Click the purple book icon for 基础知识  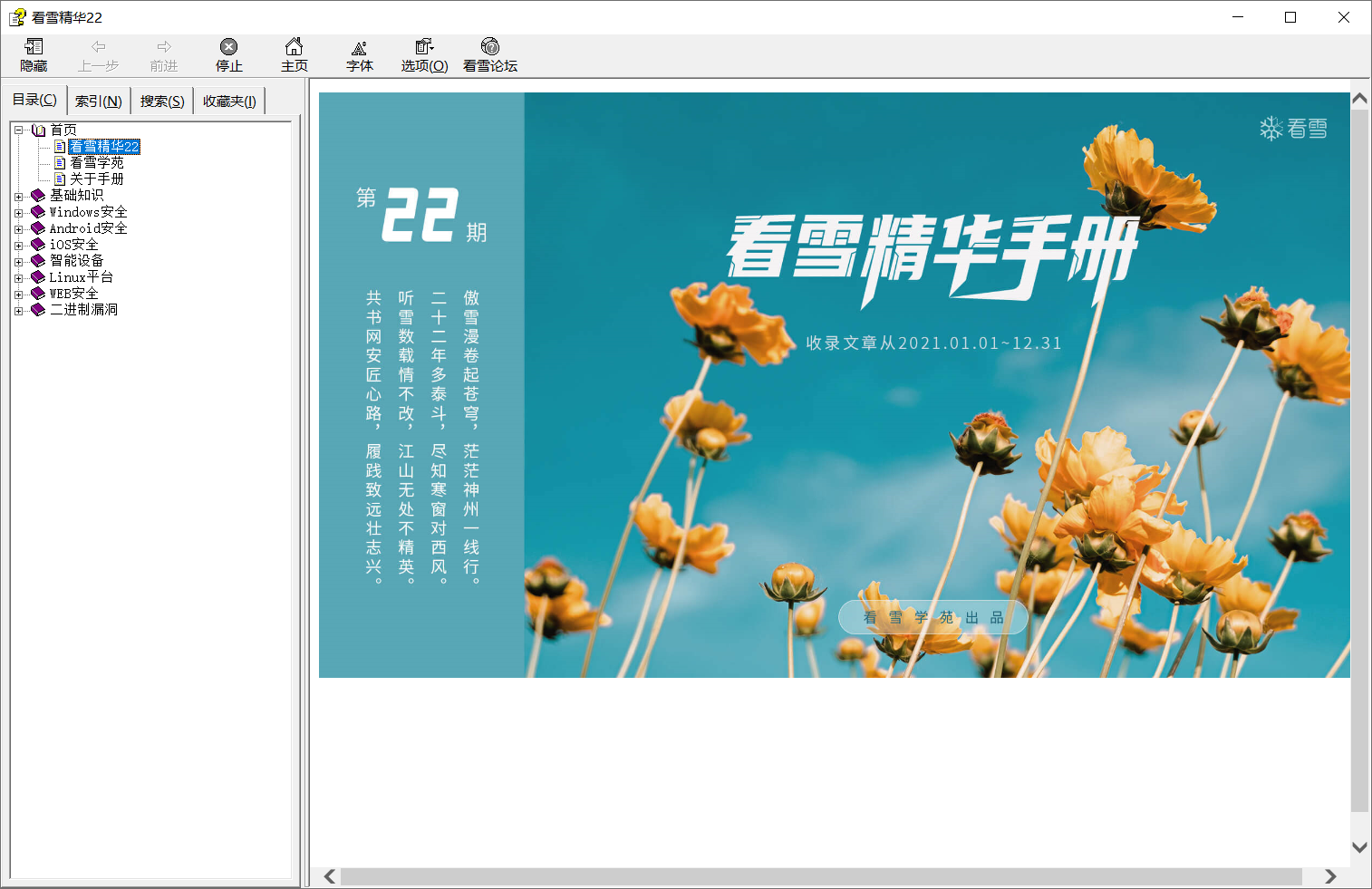coord(38,196)
